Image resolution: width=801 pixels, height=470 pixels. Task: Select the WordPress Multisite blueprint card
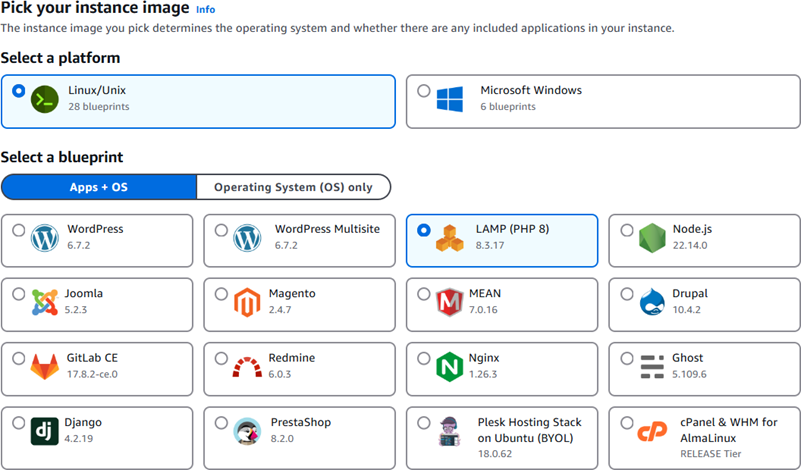298,240
